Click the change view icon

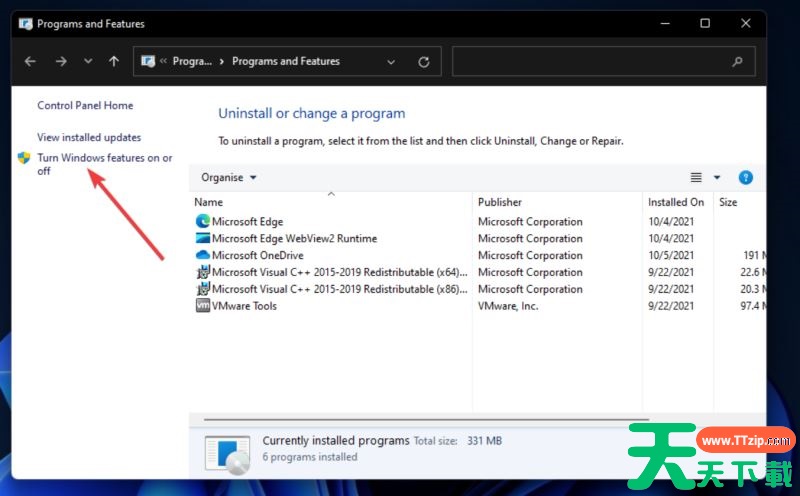(696, 178)
